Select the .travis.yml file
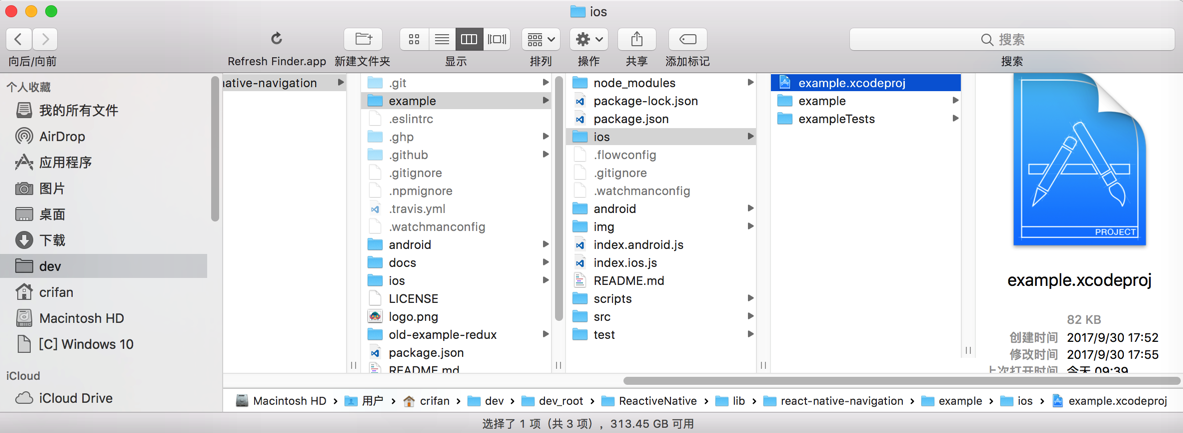1183x433 pixels. click(457, 209)
